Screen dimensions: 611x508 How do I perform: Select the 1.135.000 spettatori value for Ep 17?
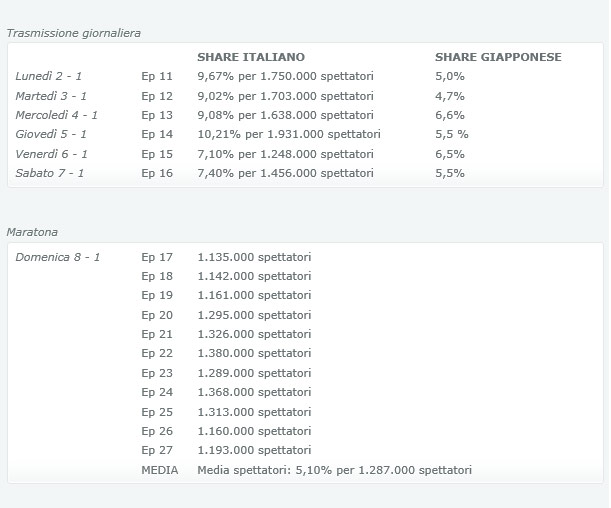tap(254, 257)
